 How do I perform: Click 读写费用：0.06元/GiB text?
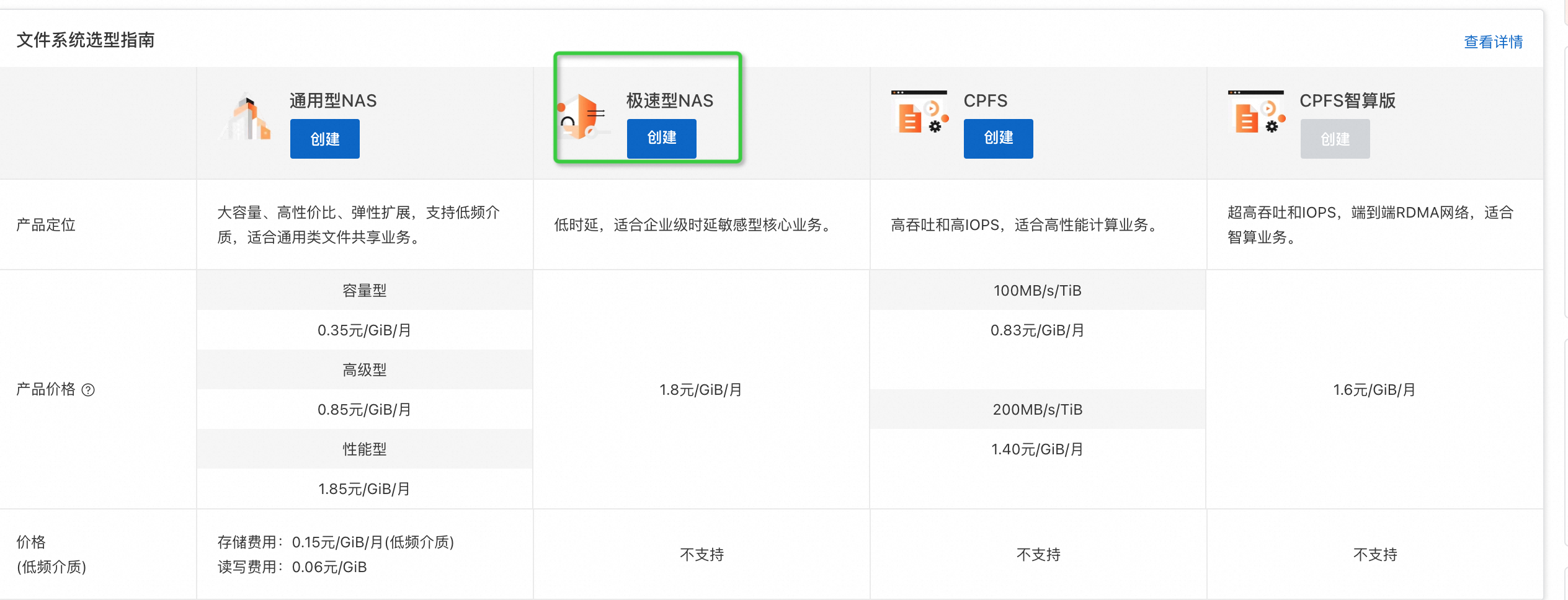pos(292,567)
